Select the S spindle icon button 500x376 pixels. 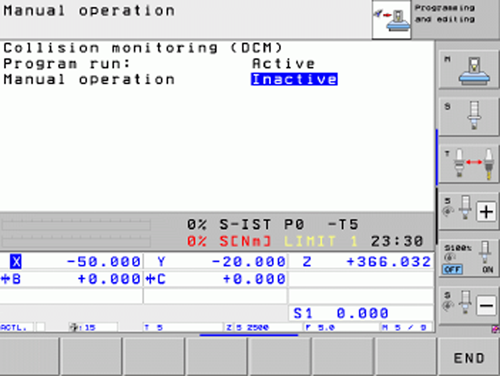pyautogui.click(x=469, y=116)
